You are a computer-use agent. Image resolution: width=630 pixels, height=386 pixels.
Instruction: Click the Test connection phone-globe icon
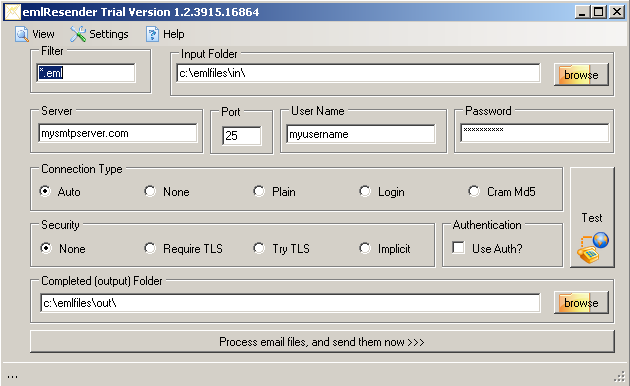pyautogui.click(x=592, y=247)
